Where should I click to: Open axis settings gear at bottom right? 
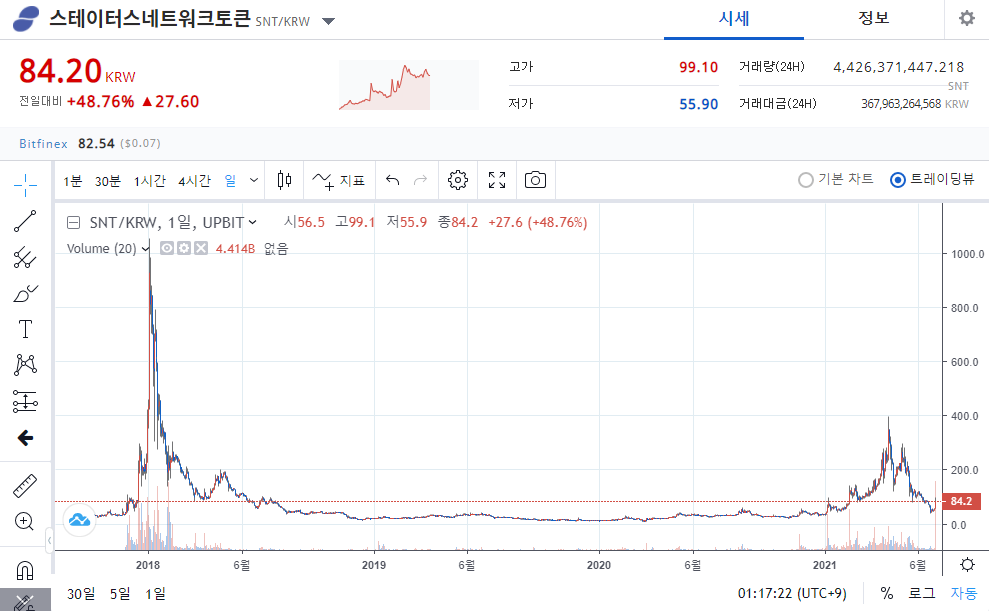pos(967,564)
